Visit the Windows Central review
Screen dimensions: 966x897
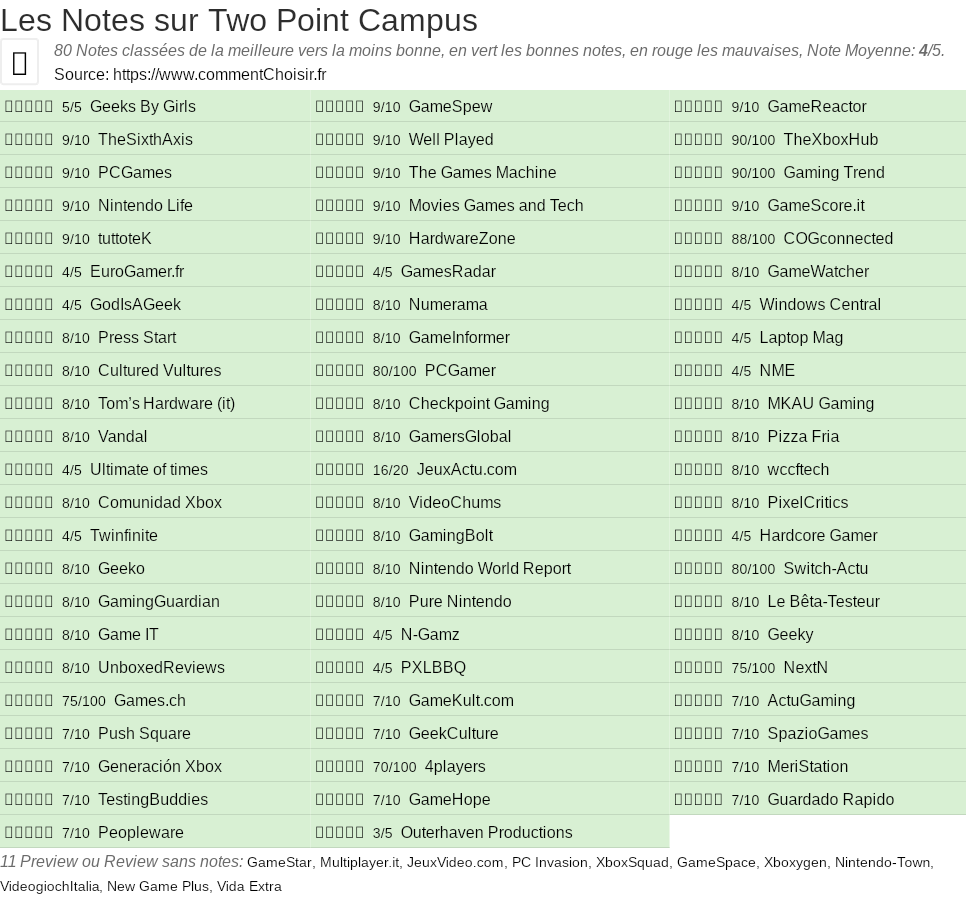click(x=820, y=305)
